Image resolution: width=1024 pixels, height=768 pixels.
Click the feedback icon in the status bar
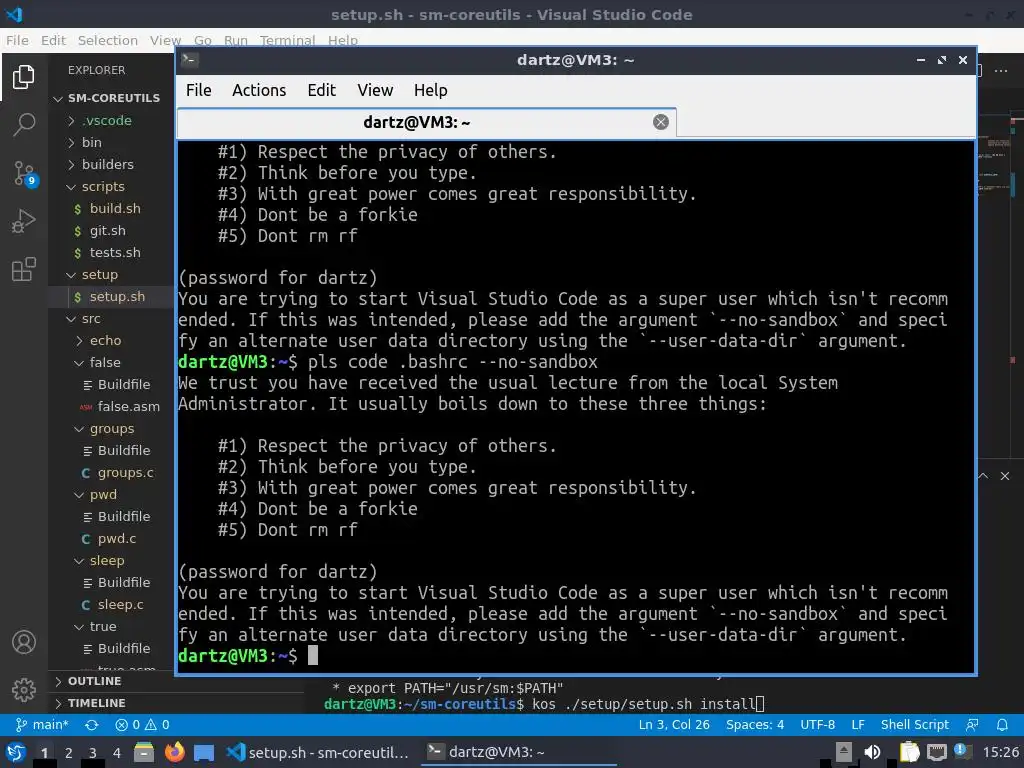point(972,724)
